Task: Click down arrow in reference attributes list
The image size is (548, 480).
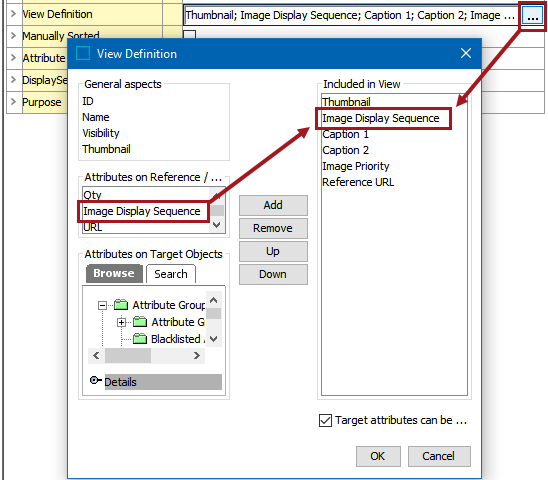Action: [216, 225]
